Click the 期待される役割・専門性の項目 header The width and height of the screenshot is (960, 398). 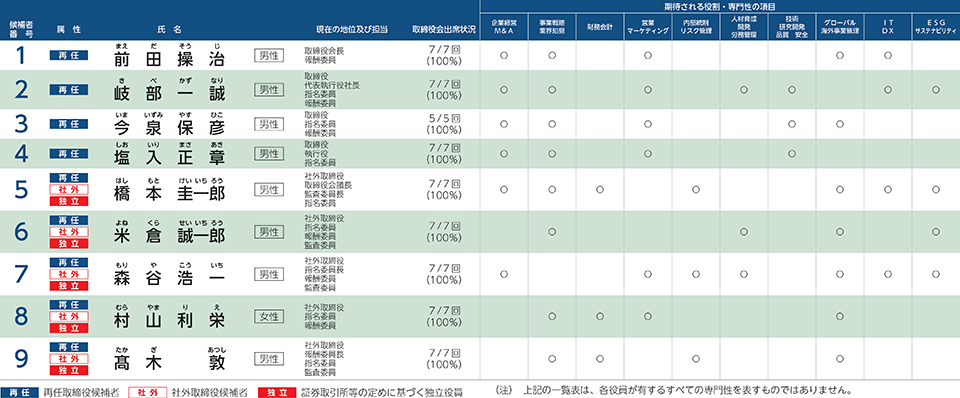[719, 6]
